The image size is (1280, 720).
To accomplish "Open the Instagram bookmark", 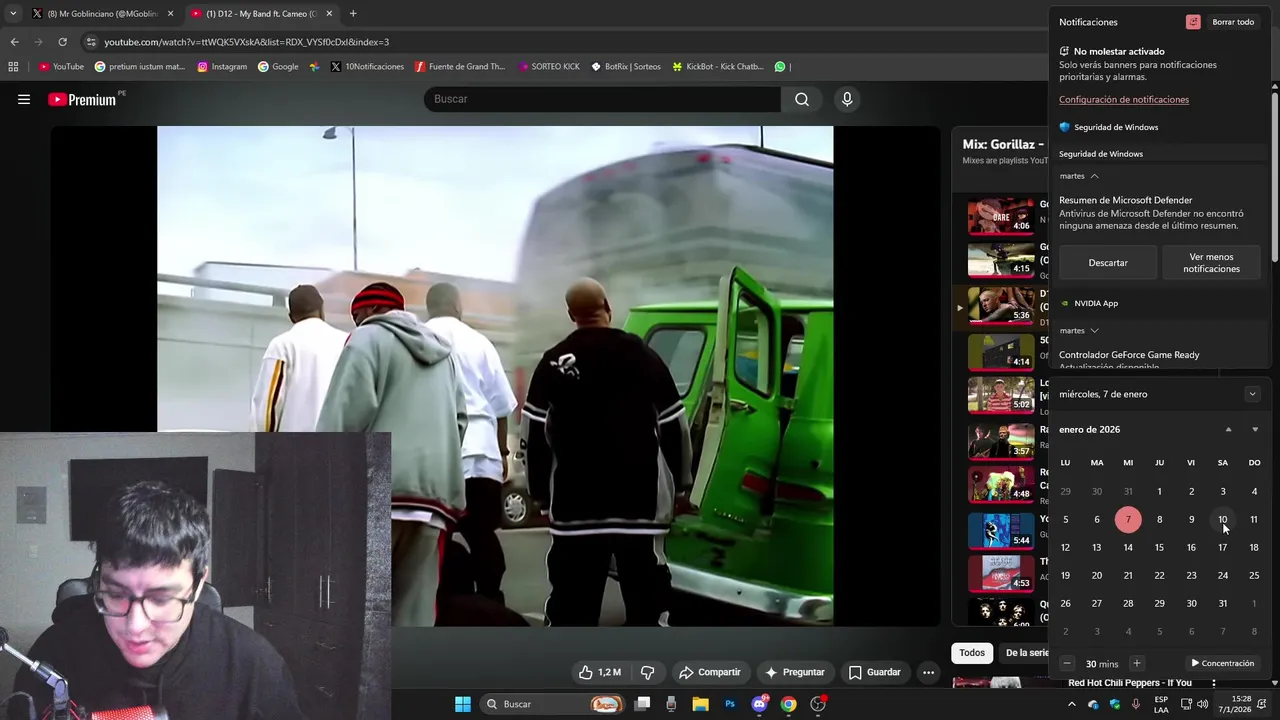I will tap(222, 67).
